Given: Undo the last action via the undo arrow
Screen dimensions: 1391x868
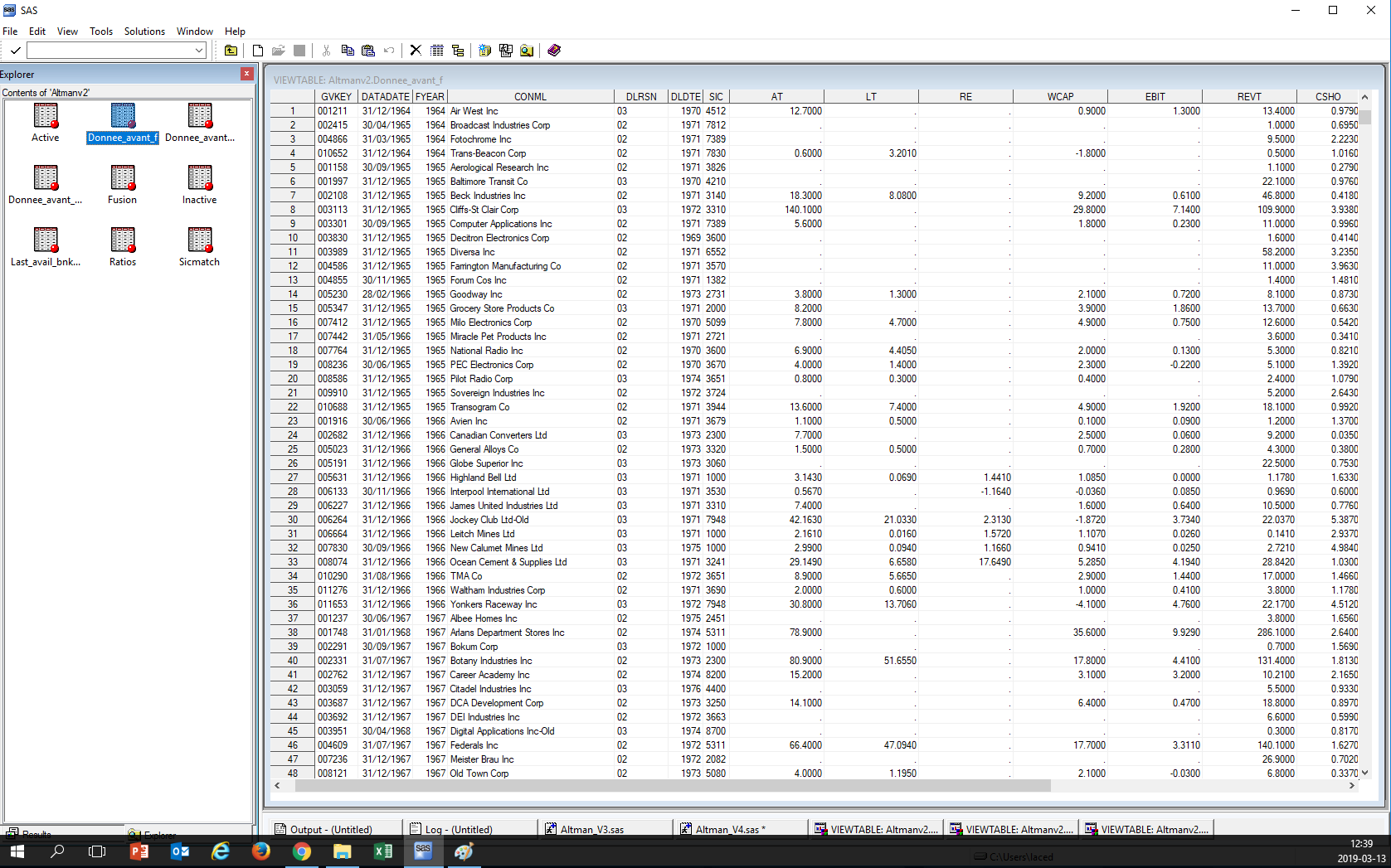Looking at the screenshot, I should (388, 50).
